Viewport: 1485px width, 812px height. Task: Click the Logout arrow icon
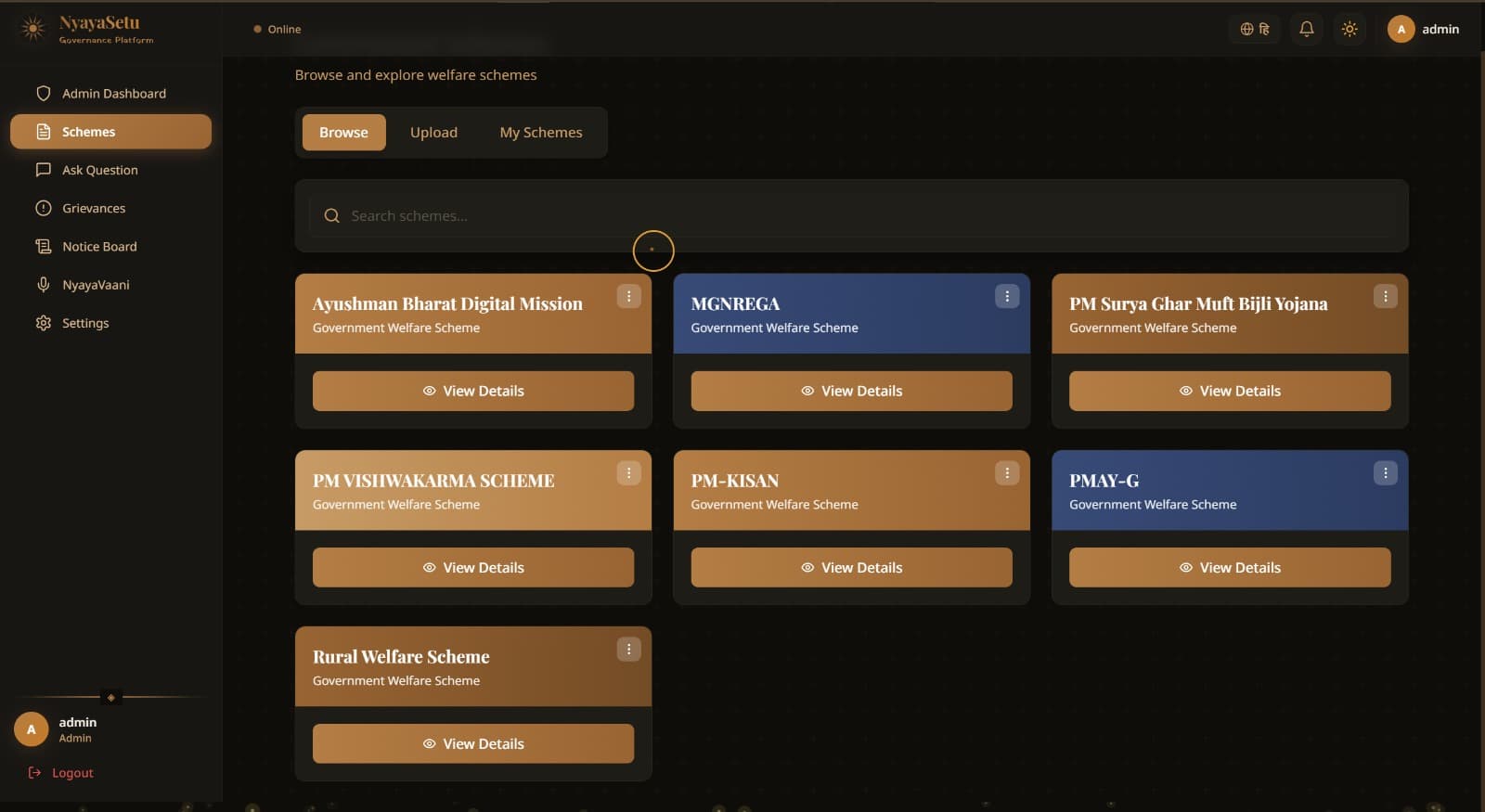34,772
